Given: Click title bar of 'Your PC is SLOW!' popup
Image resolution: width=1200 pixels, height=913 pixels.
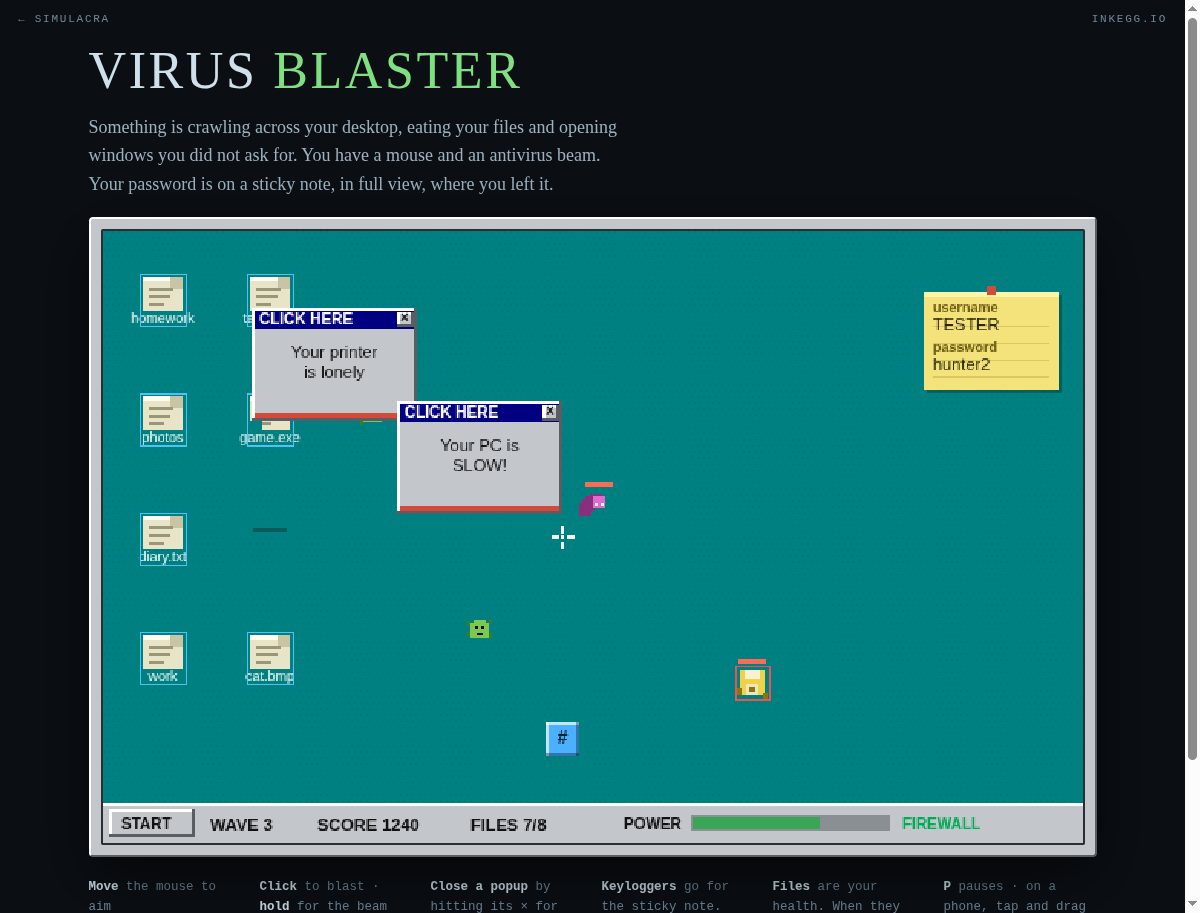Looking at the screenshot, I should (x=479, y=412).
